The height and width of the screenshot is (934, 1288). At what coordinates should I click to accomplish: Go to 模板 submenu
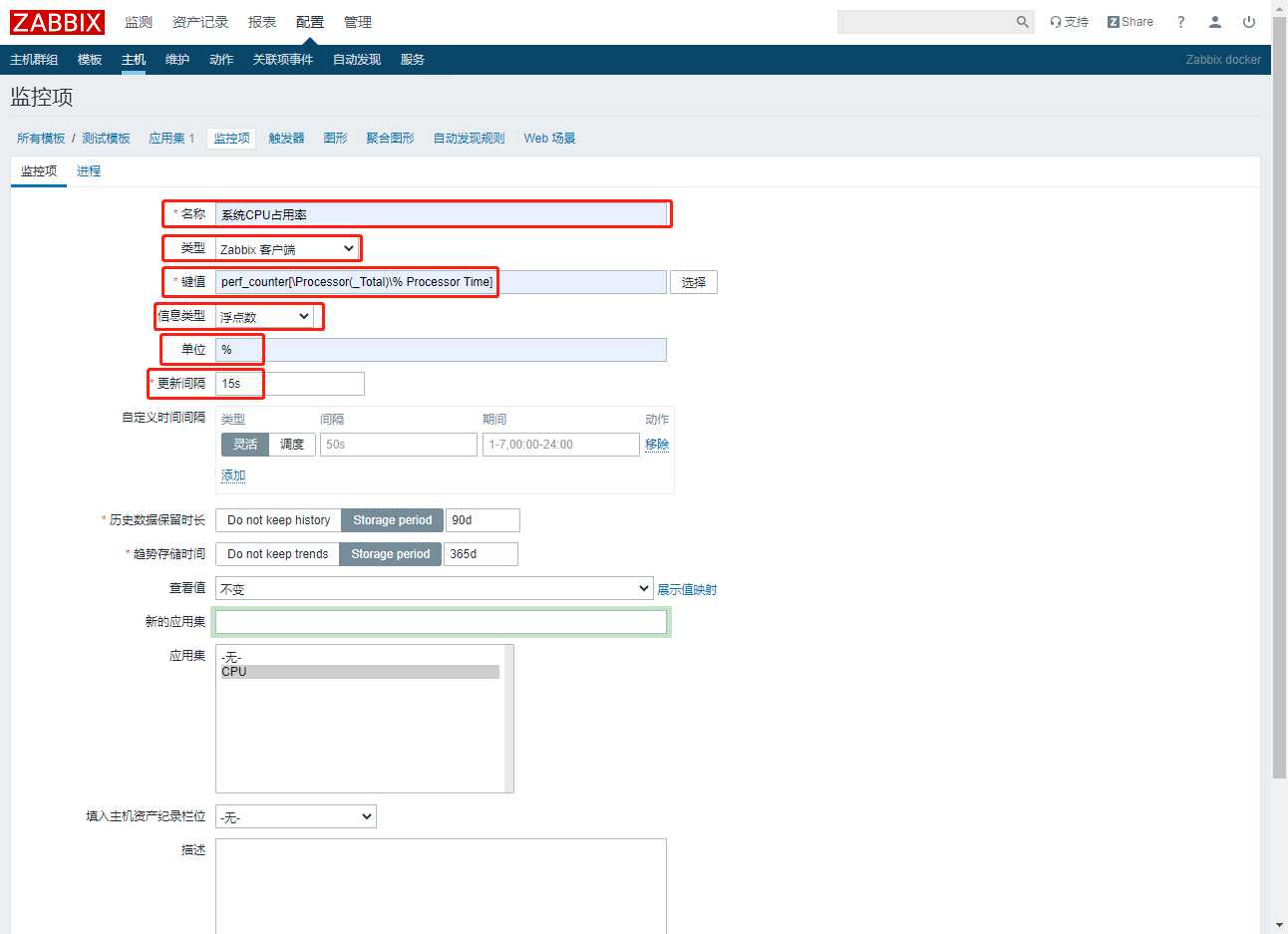[90, 60]
